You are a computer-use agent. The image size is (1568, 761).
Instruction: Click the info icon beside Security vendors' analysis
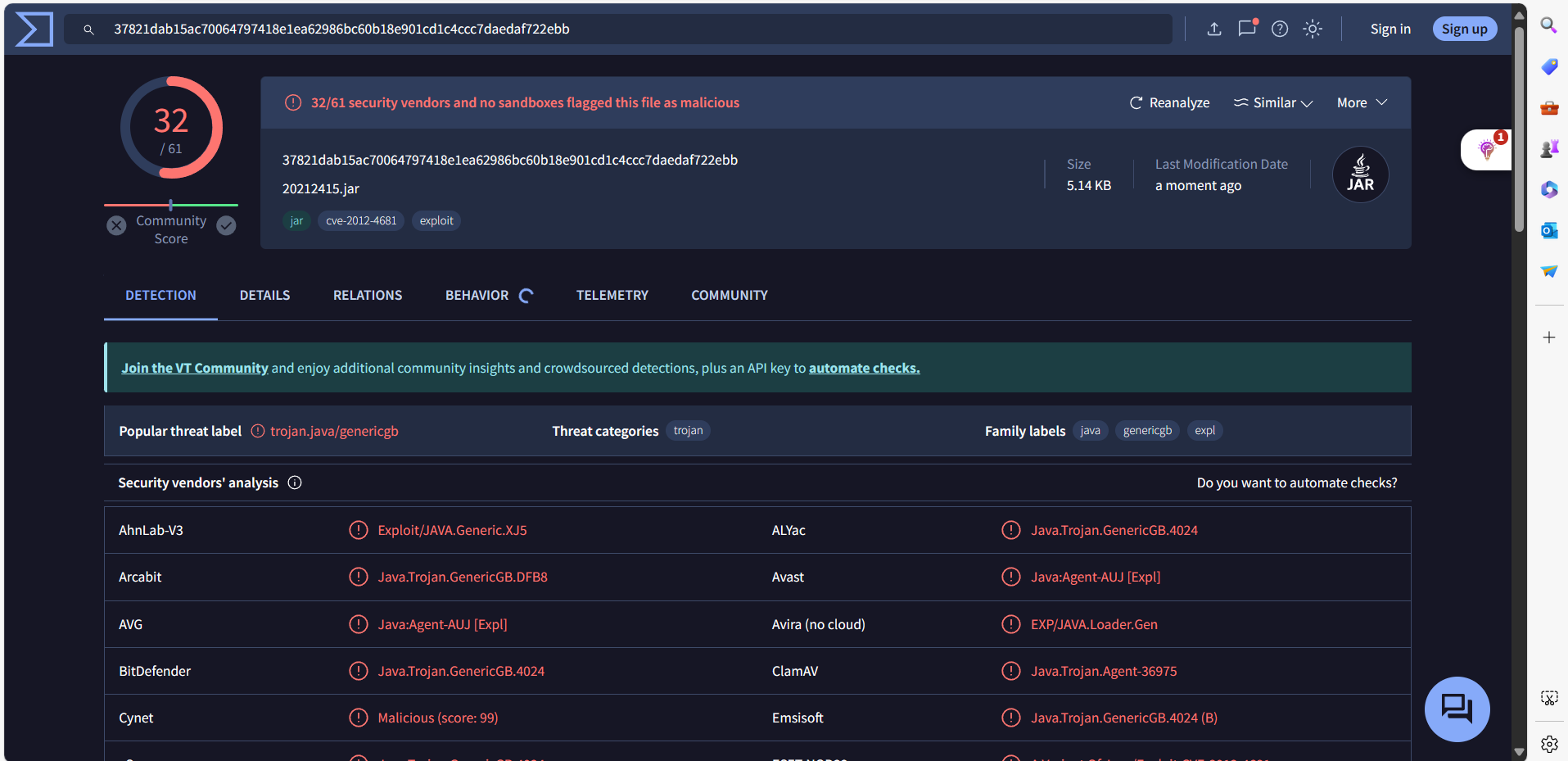(x=295, y=483)
